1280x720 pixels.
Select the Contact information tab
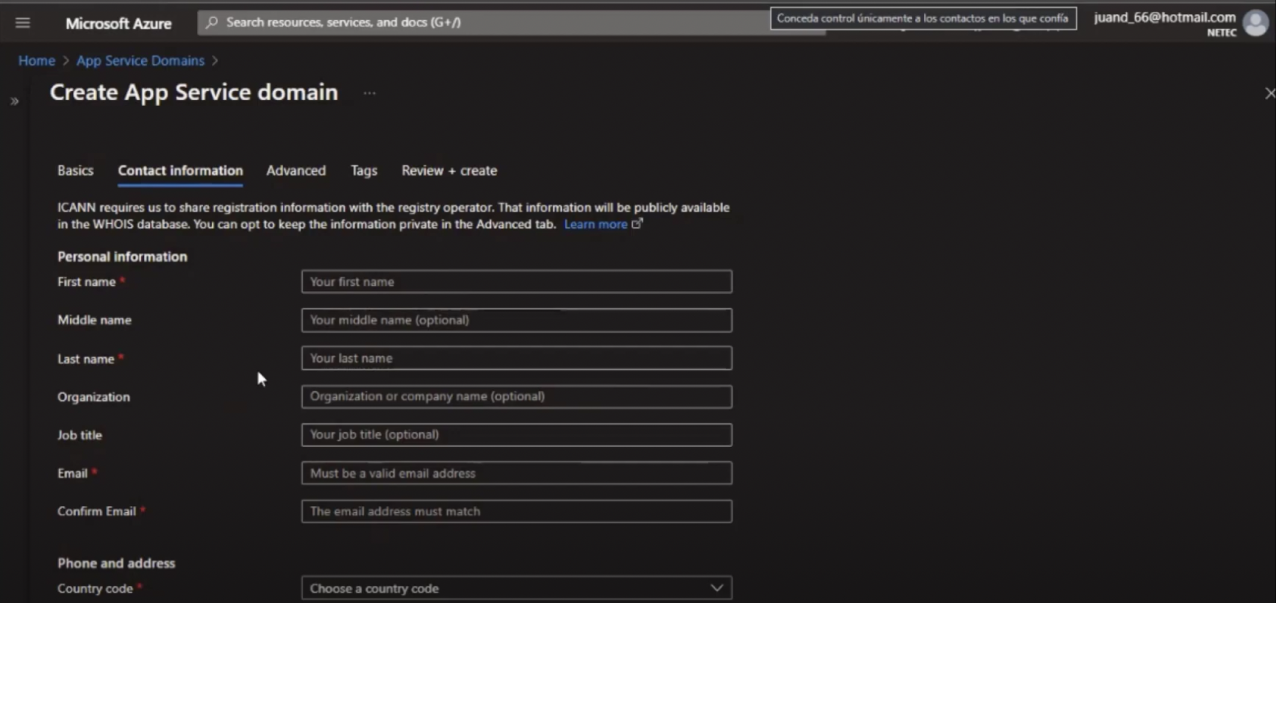coord(180,170)
